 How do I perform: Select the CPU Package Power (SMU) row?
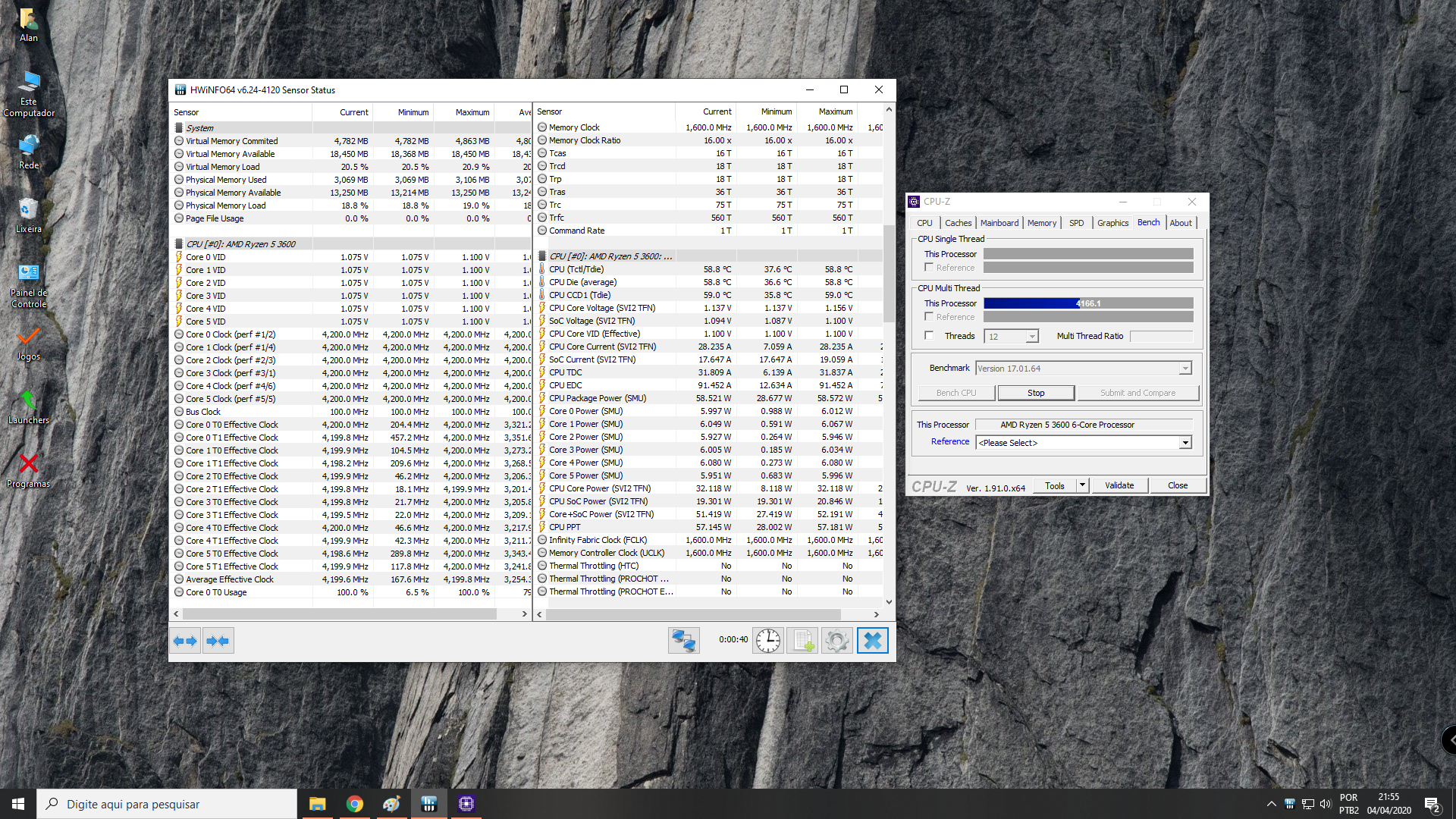pyautogui.click(x=710, y=398)
